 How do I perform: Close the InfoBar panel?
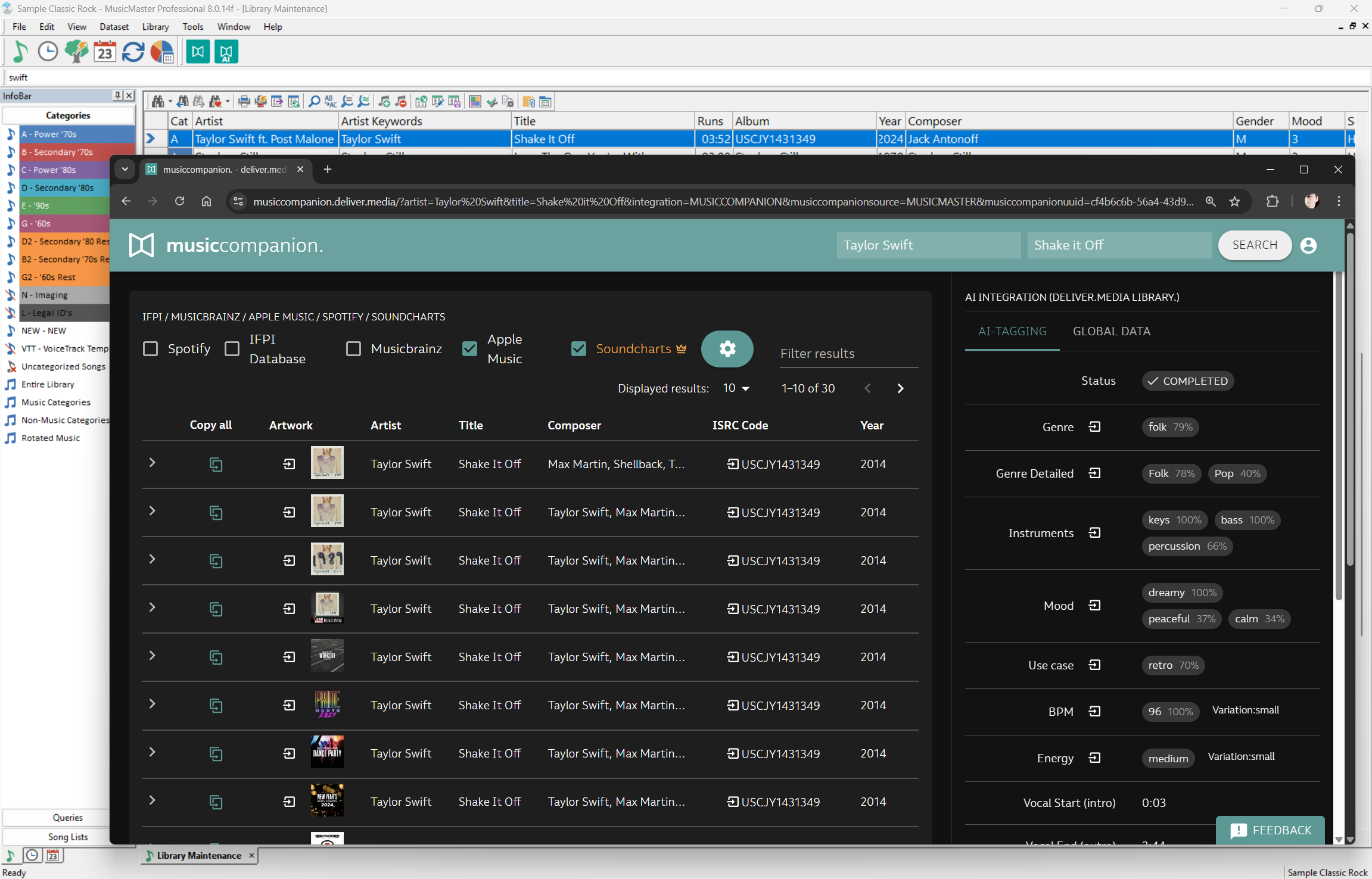(x=129, y=95)
